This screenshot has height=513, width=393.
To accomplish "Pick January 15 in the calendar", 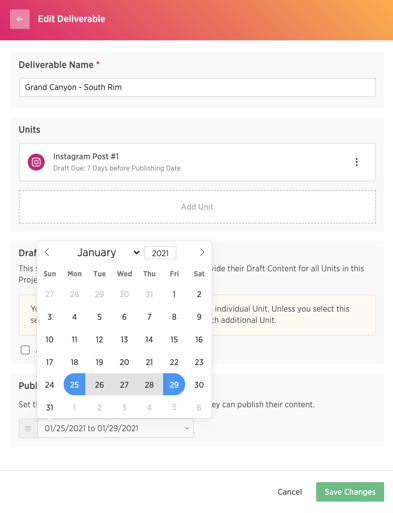I will [174, 339].
